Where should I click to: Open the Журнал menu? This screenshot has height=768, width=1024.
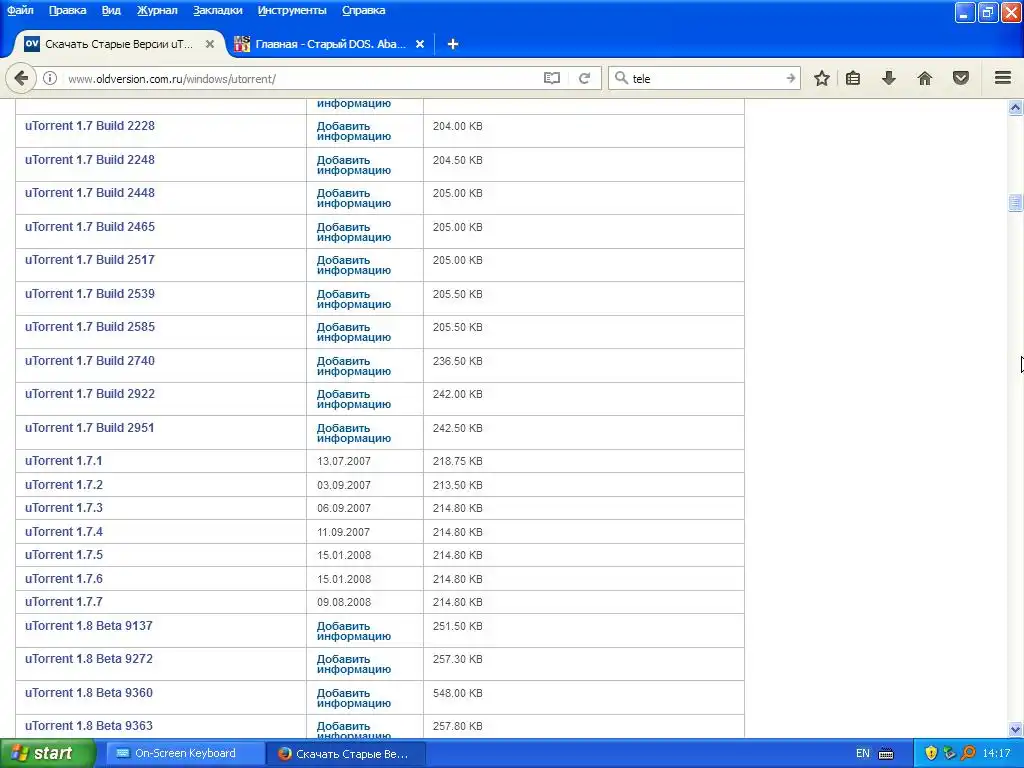click(157, 10)
